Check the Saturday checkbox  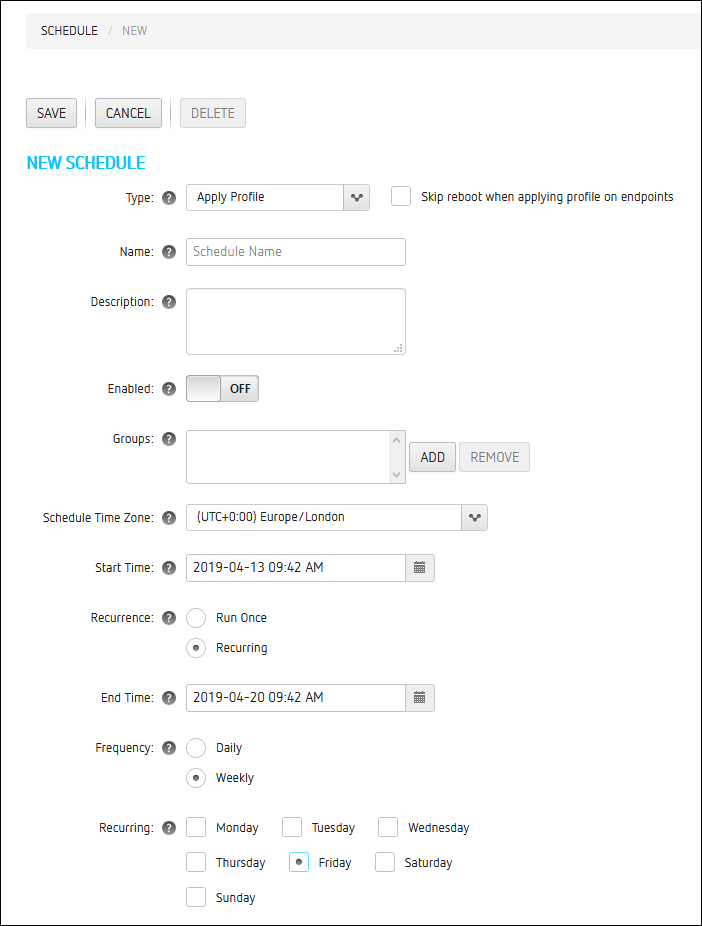click(385, 862)
